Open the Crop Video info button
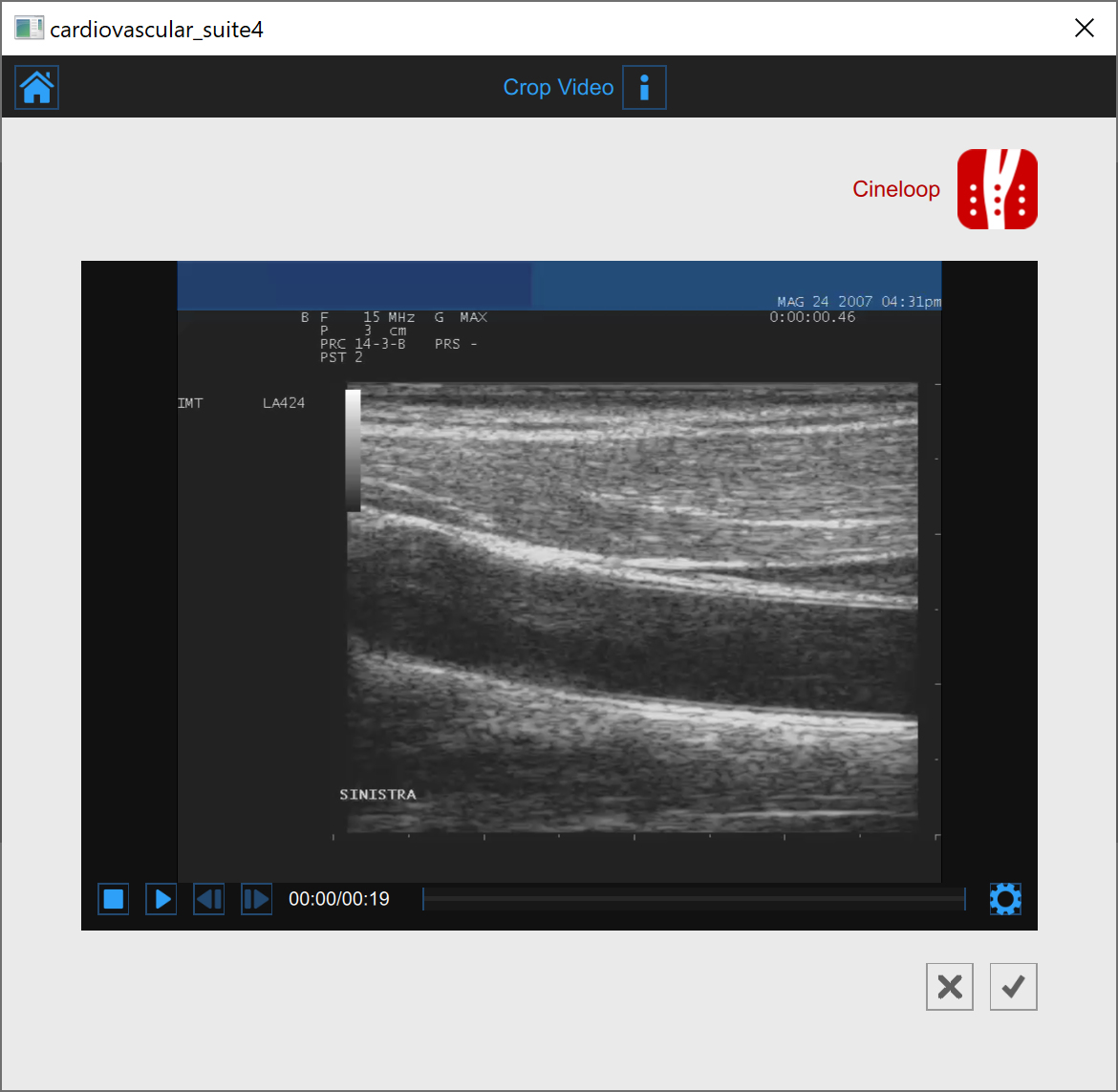The height and width of the screenshot is (1092, 1118). pyautogui.click(x=644, y=88)
